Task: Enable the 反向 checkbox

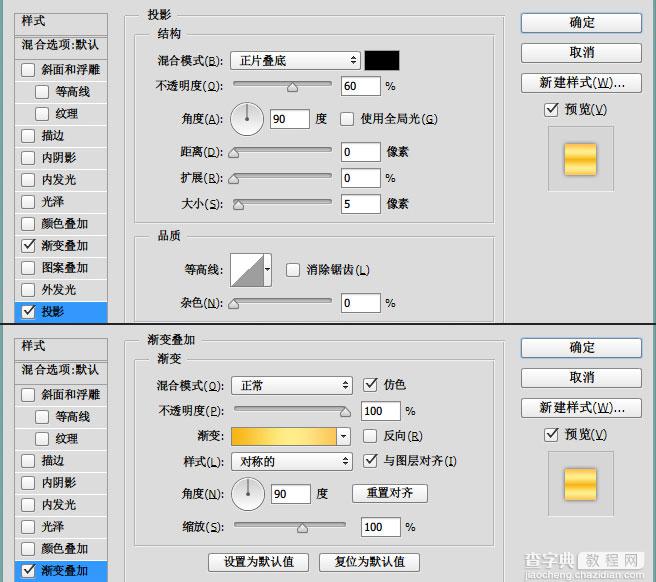Action: pos(370,436)
